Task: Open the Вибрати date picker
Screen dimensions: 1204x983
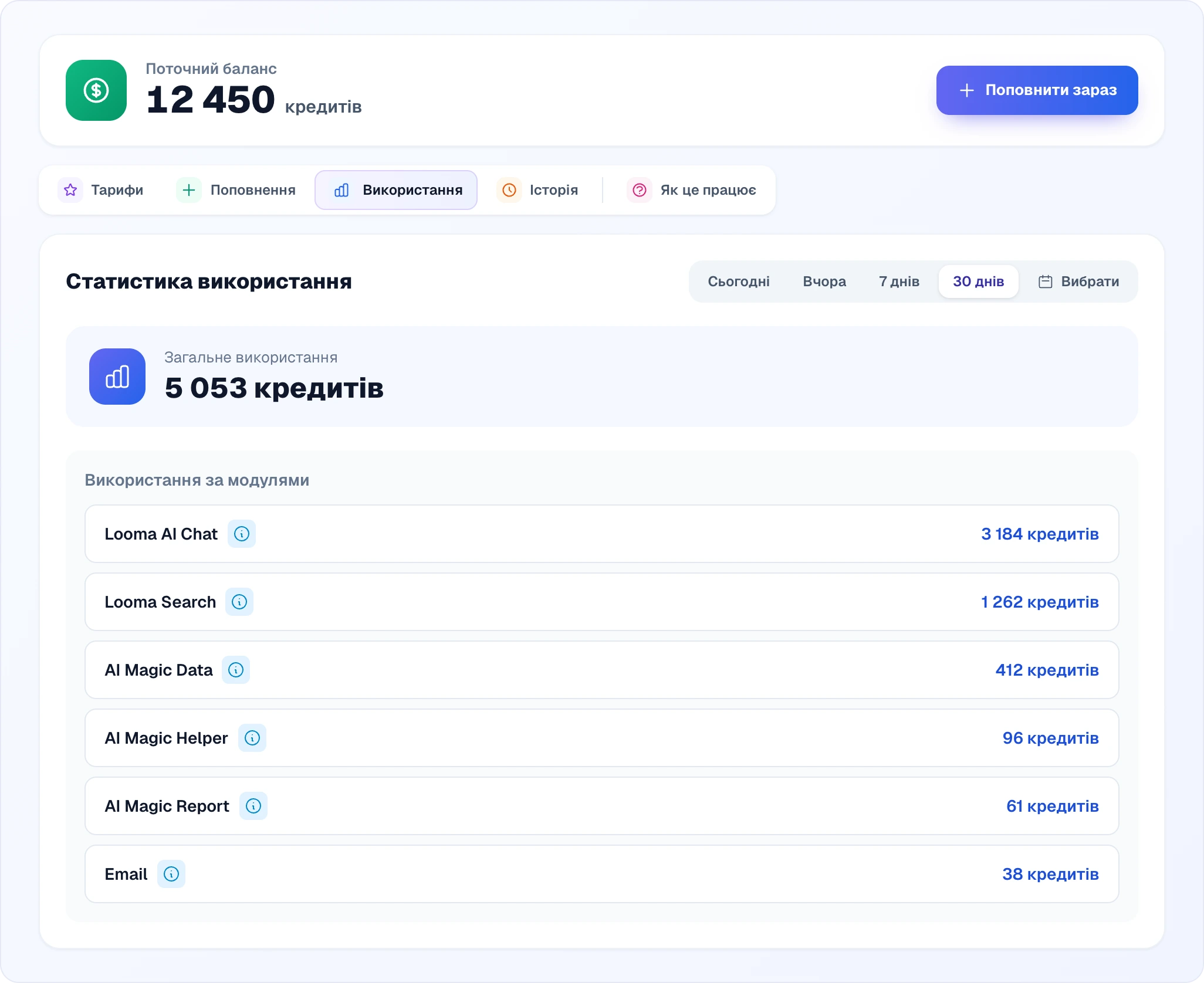Action: [x=1079, y=282]
